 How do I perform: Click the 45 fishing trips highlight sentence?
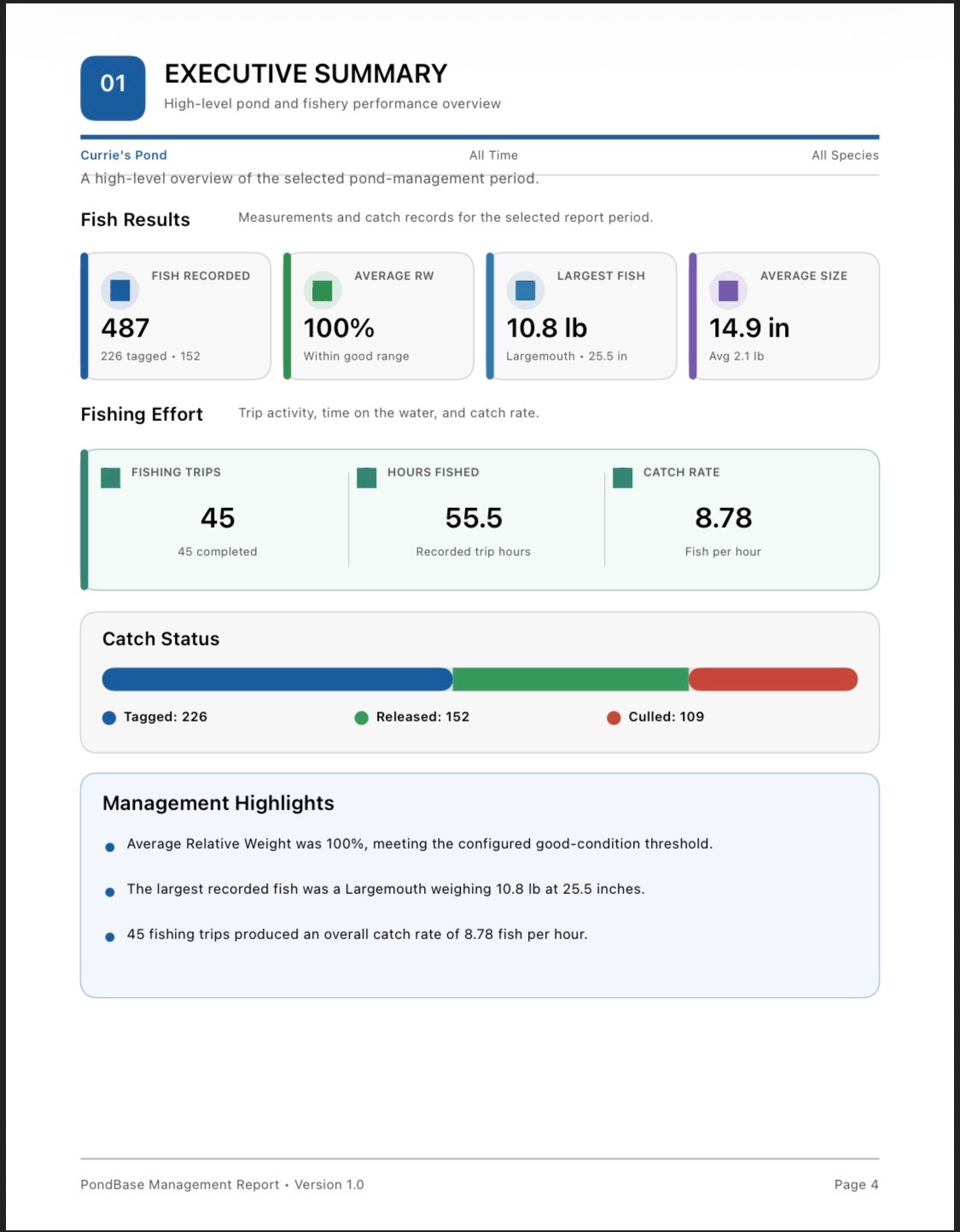click(358, 935)
